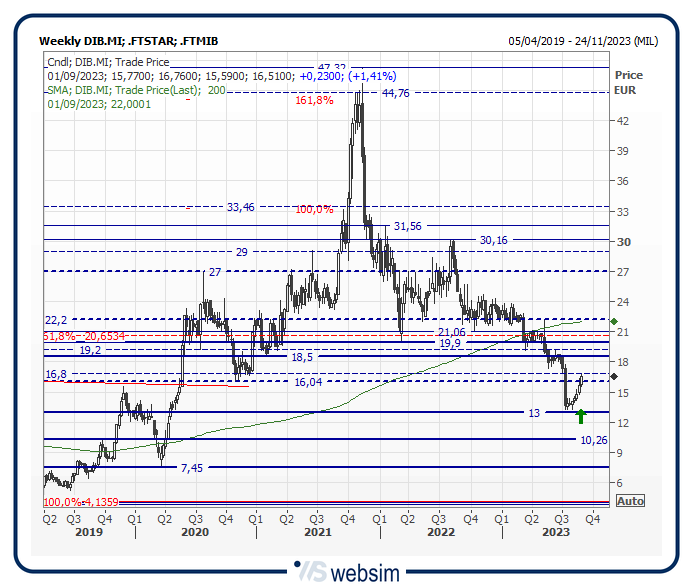The image size is (693, 587).
Task: Click the Auto scale button
Action: coord(630,501)
